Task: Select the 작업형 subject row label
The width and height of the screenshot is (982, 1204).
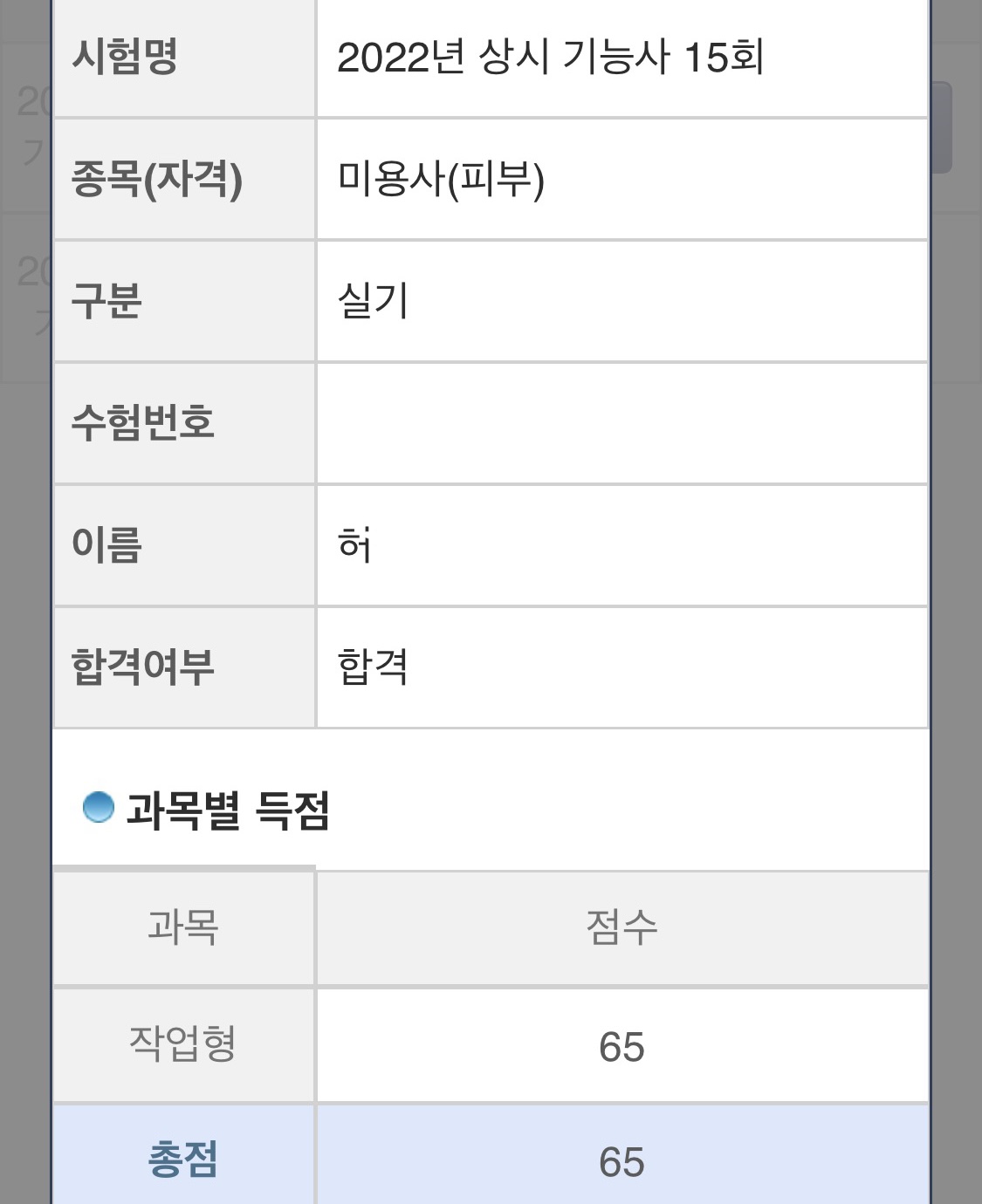Action: 184,1045
